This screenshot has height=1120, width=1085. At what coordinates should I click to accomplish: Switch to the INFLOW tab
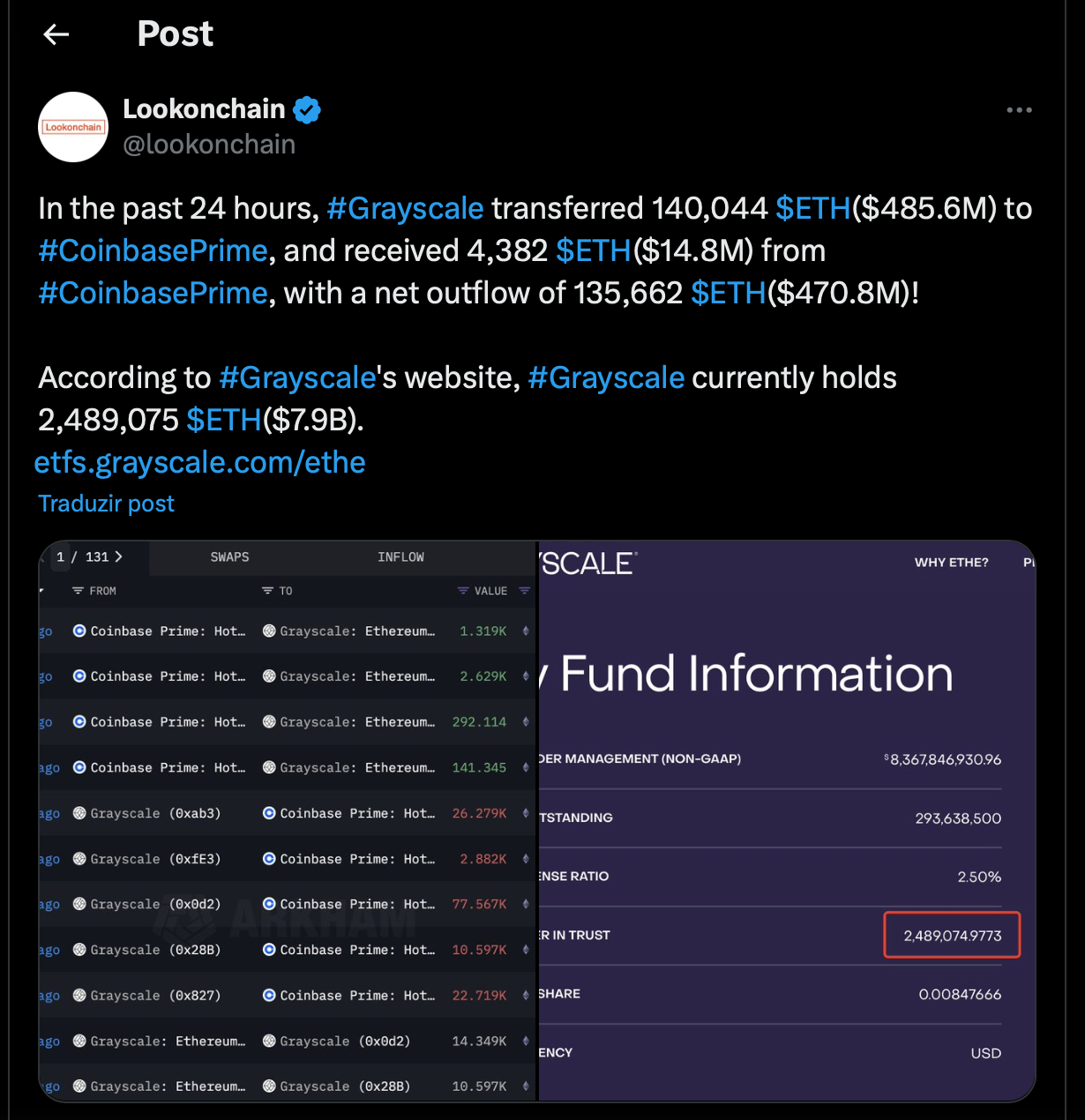tap(400, 557)
